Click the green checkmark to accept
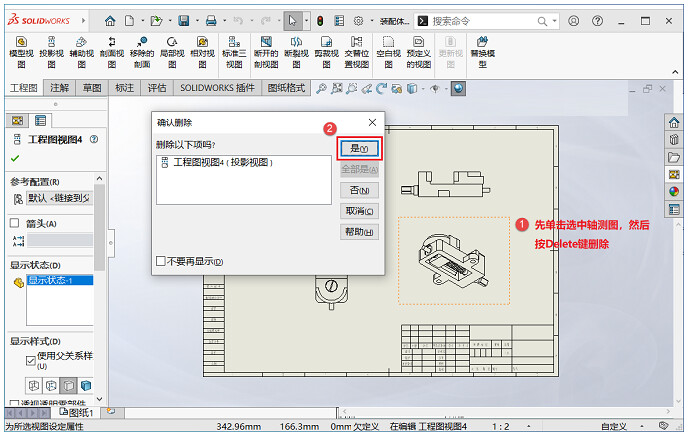689x436 pixels. tap(15, 158)
